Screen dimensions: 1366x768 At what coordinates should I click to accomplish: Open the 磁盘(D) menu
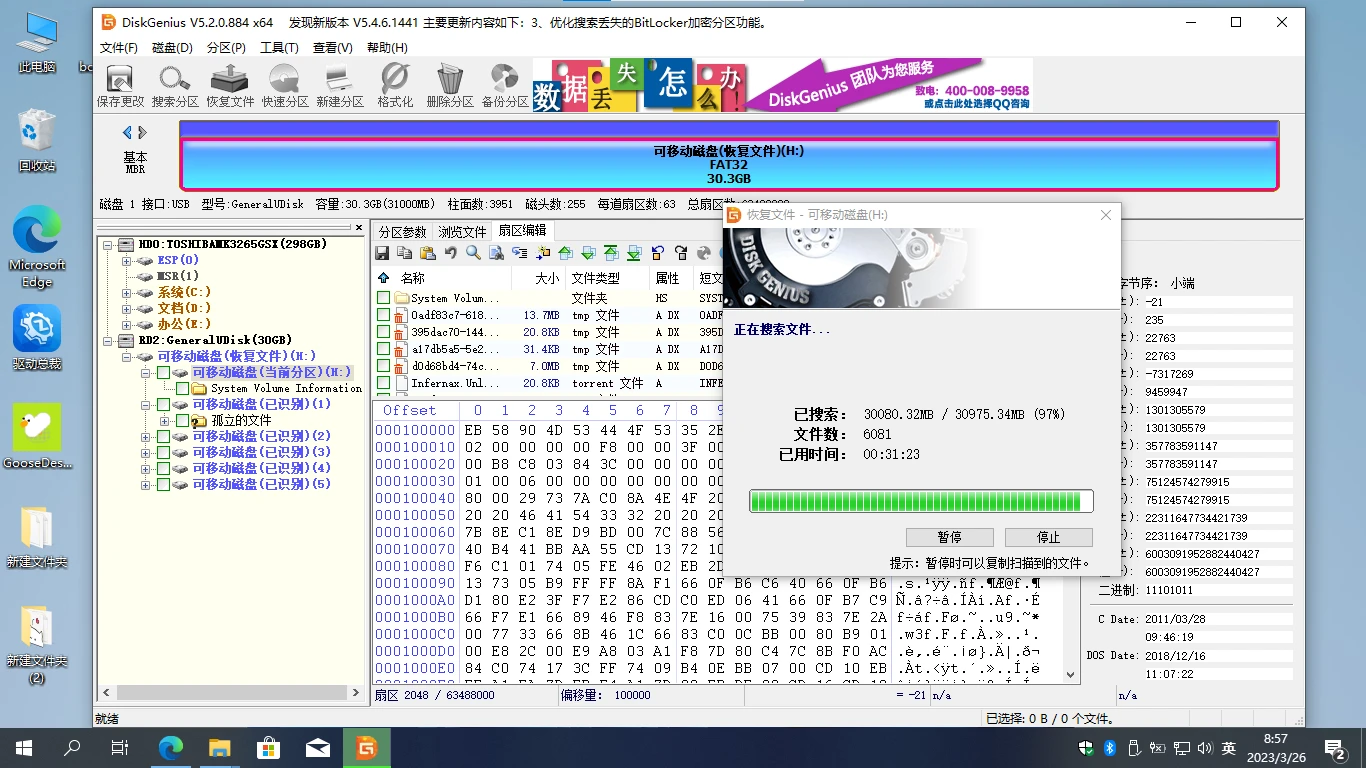point(172,47)
